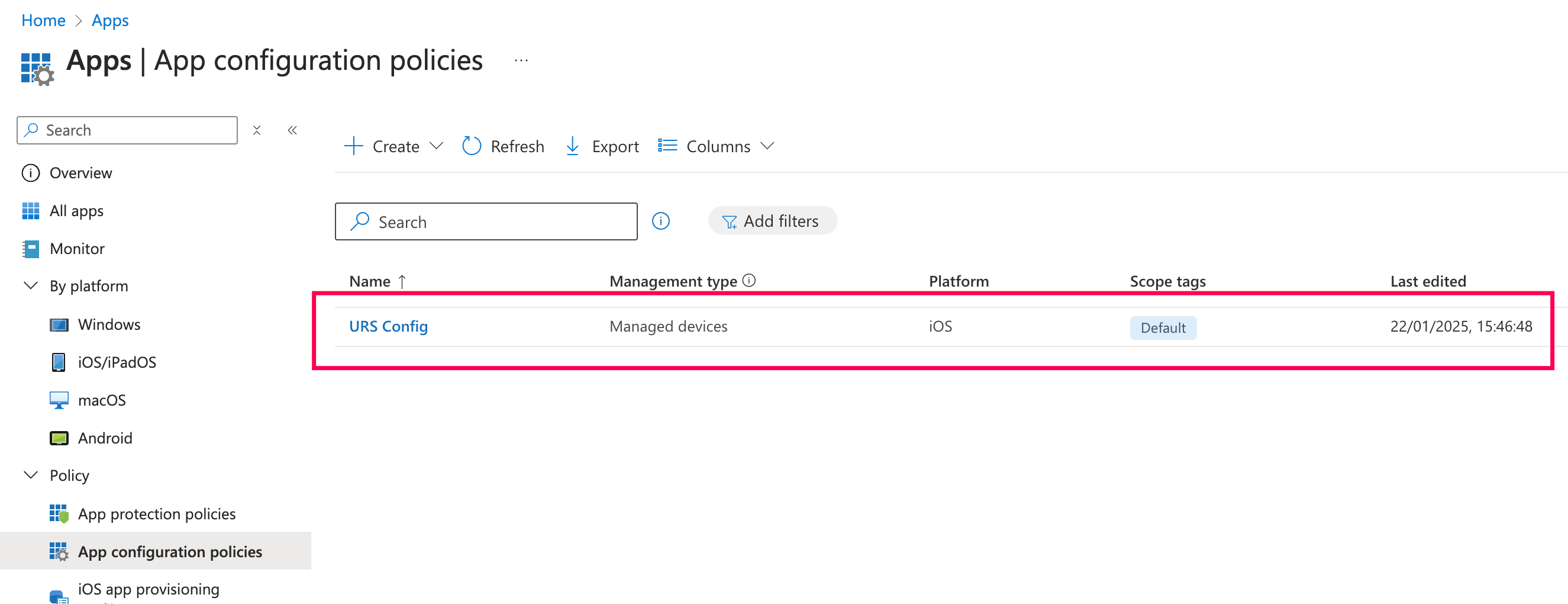The height and width of the screenshot is (604, 1568).
Task: Collapse the Policy section
Action: pyautogui.click(x=30, y=476)
